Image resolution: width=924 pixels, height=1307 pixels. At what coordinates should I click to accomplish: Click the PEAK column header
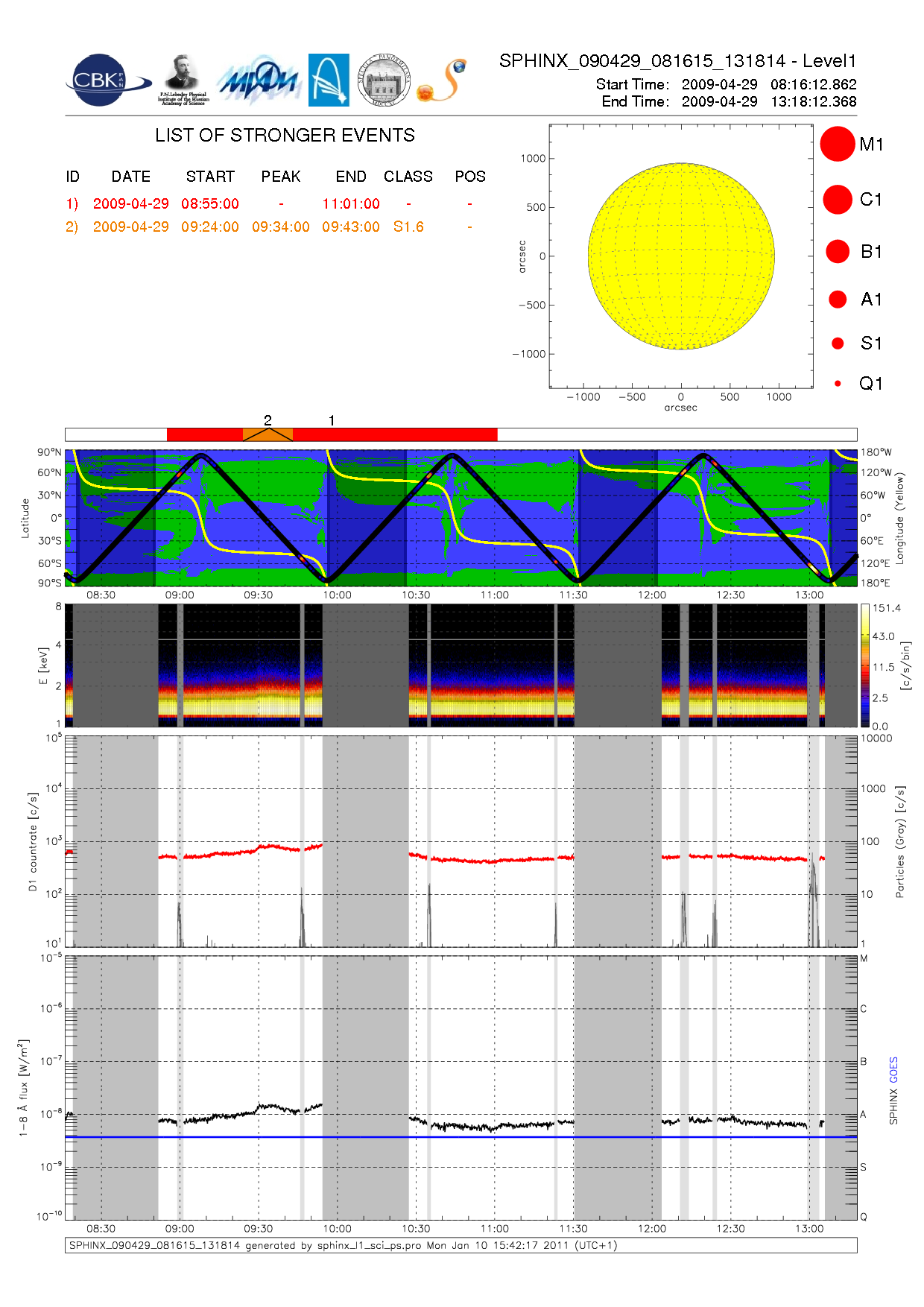click(x=281, y=177)
